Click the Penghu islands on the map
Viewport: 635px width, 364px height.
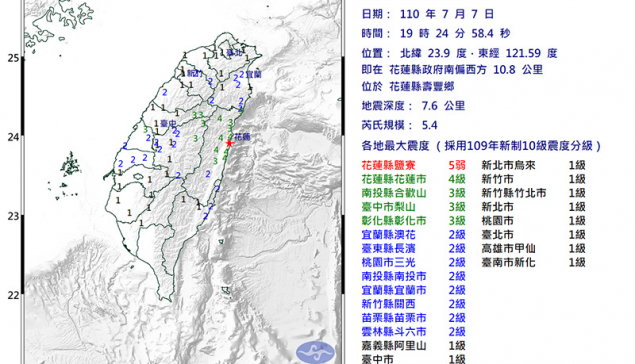point(70,165)
